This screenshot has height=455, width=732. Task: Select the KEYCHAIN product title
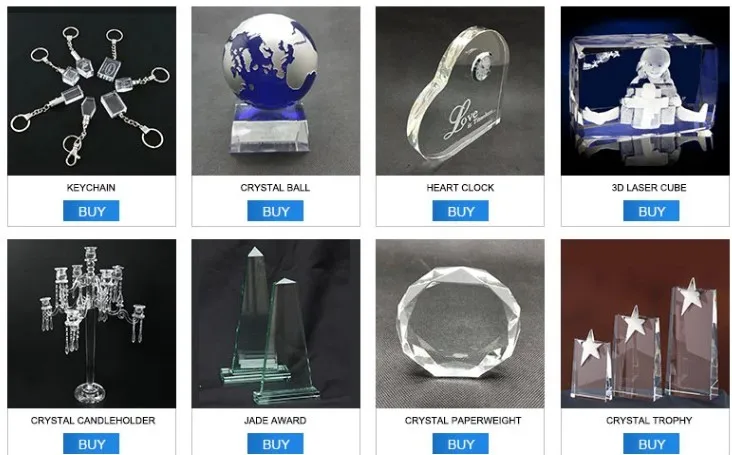coord(91,188)
